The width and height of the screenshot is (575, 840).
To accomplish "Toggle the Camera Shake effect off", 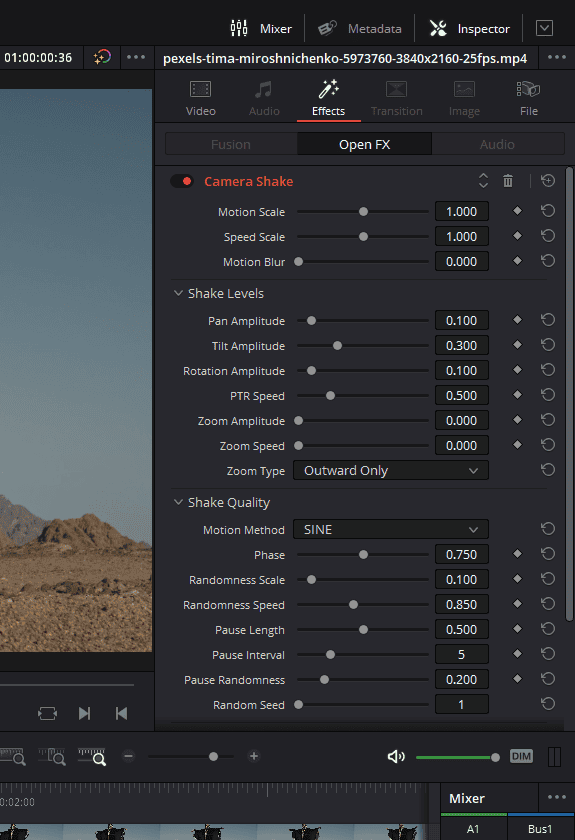I will [182, 181].
